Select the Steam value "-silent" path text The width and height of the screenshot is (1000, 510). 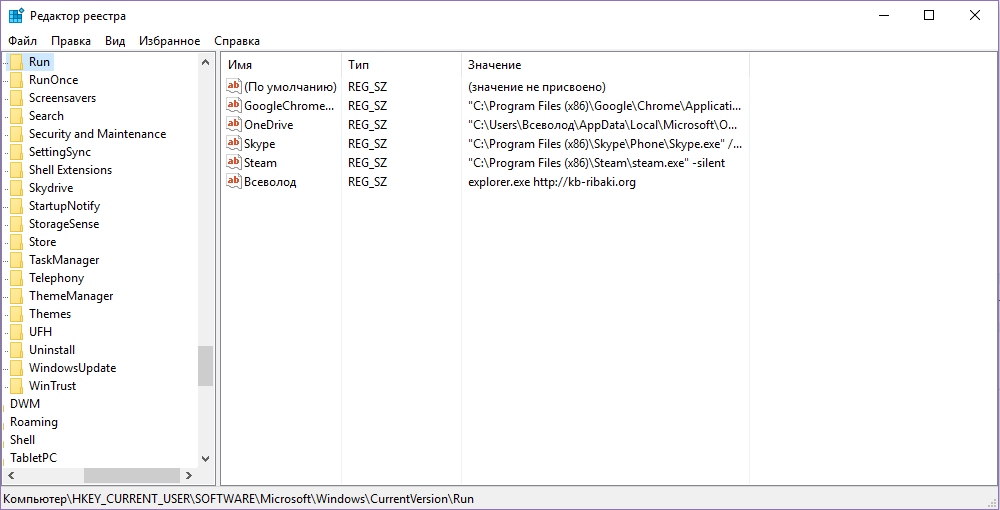pyautogui.click(x=596, y=163)
